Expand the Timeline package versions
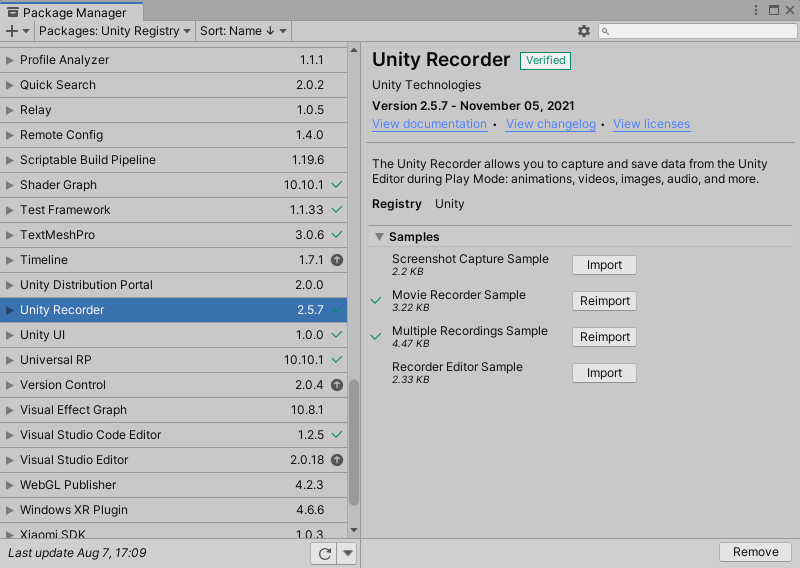The width and height of the screenshot is (800, 568). pyautogui.click(x=9, y=260)
